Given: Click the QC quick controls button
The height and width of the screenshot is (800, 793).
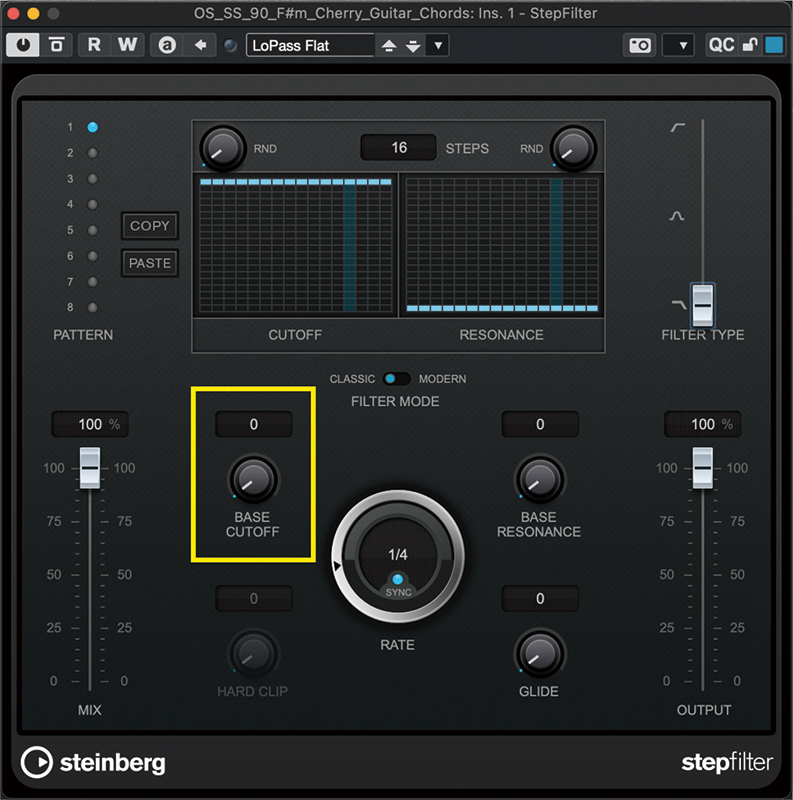Looking at the screenshot, I should pos(721,45).
